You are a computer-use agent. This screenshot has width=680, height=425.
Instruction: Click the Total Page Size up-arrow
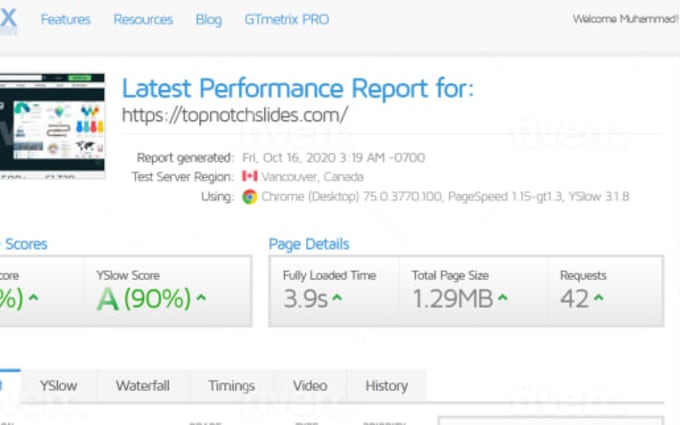coord(502,298)
